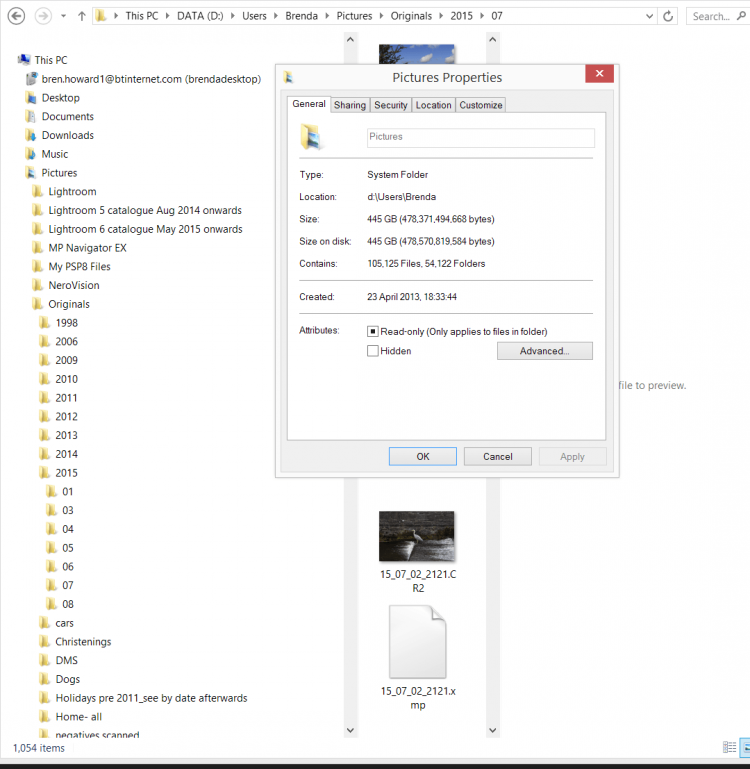Enable the Hidden attribute checkbox
This screenshot has width=750, height=769.
point(373,351)
